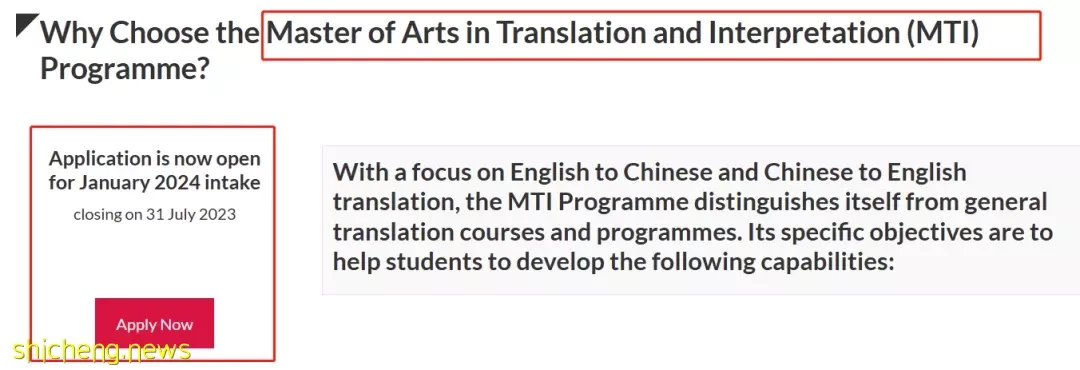Click the Apply Now button
1080x370 pixels.
click(154, 323)
